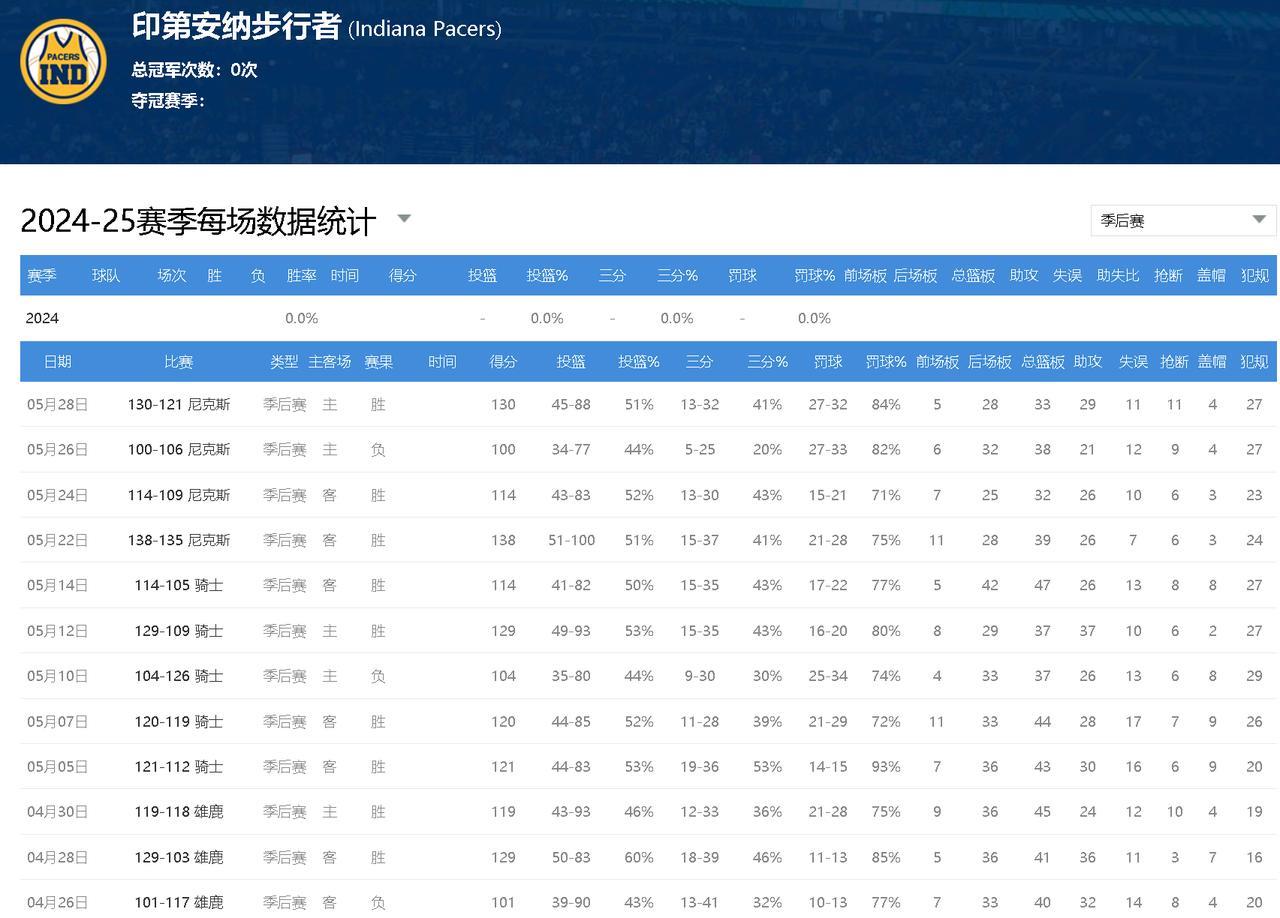Click the 比赛 column header
This screenshot has width=1280, height=918.
[179, 361]
